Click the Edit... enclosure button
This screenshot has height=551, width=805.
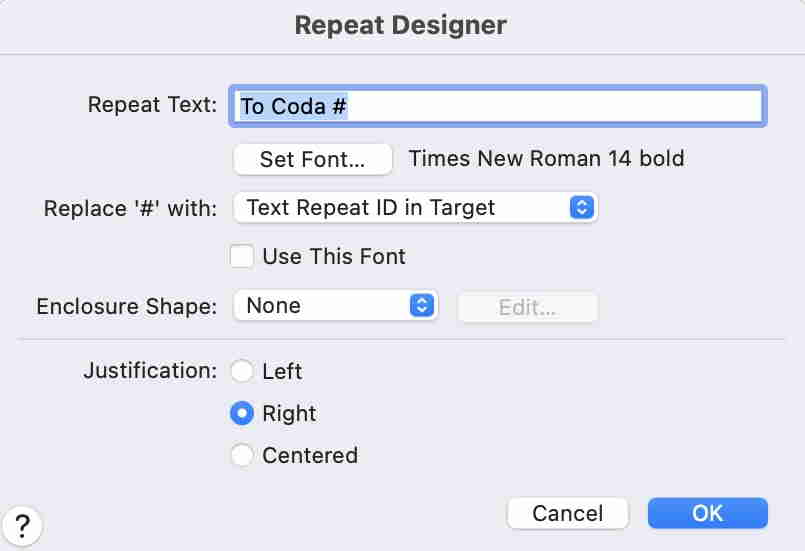pos(527,307)
